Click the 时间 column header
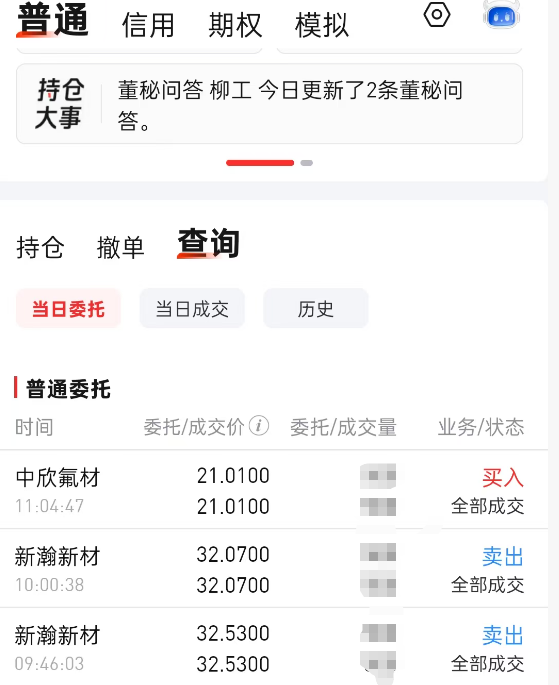 coord(34,427)
